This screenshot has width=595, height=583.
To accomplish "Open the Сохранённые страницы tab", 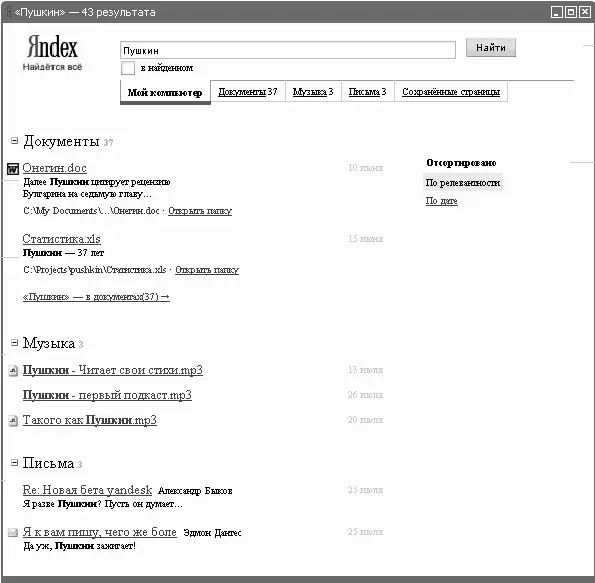I will (x=451, y=91).
